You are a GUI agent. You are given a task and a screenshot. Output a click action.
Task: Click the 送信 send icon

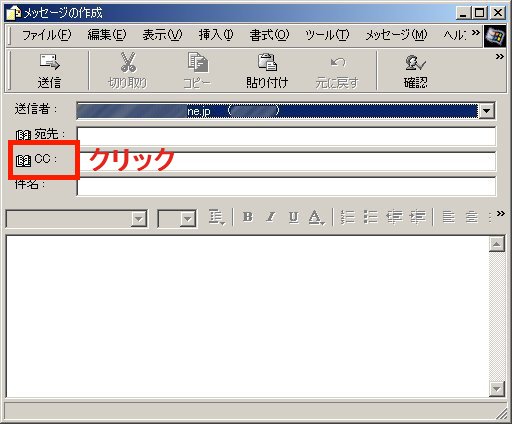(x=49, y=62)
